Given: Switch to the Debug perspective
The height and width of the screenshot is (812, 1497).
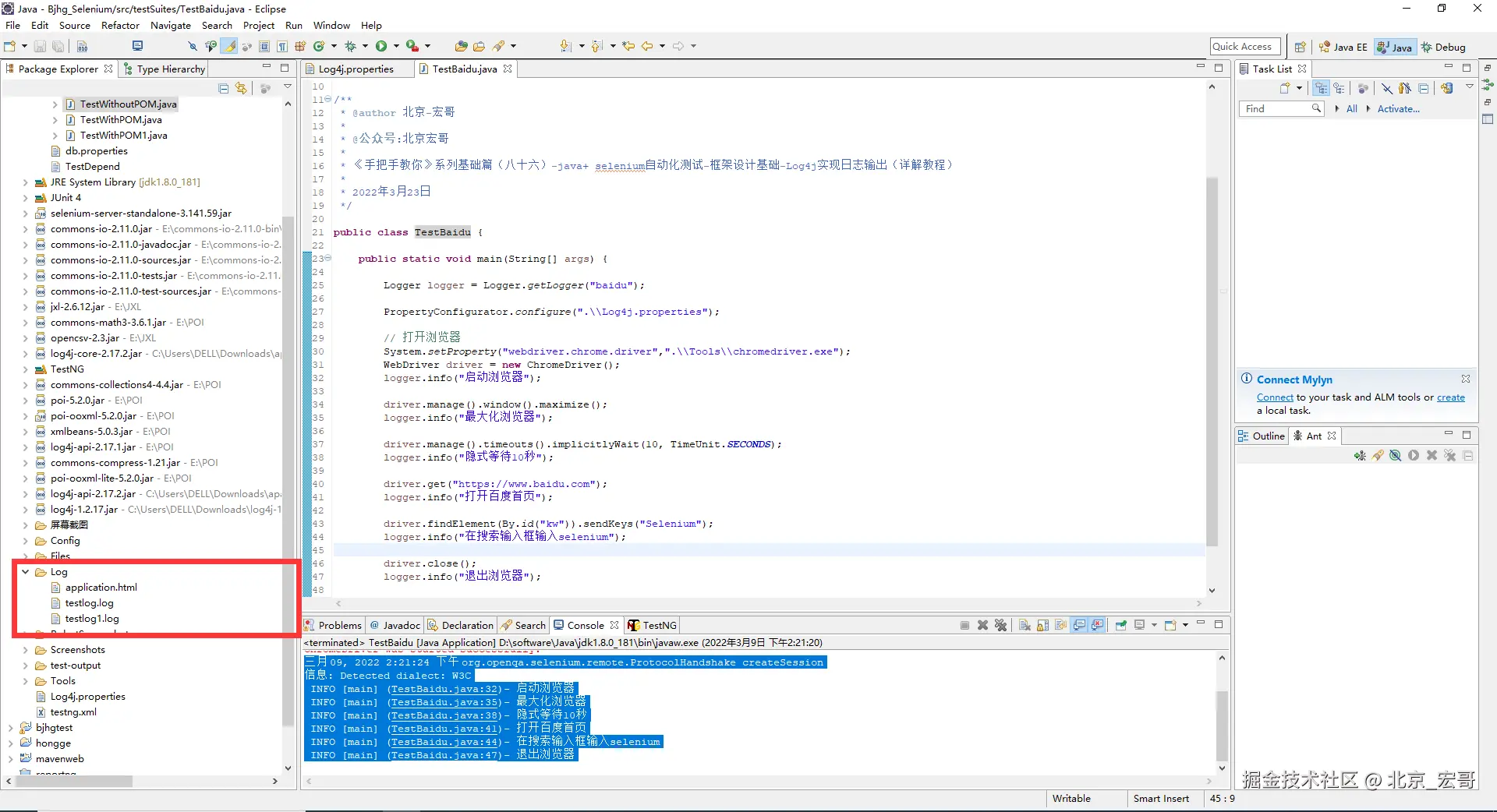Looking at the screenshot, I should coord(1443,48).
